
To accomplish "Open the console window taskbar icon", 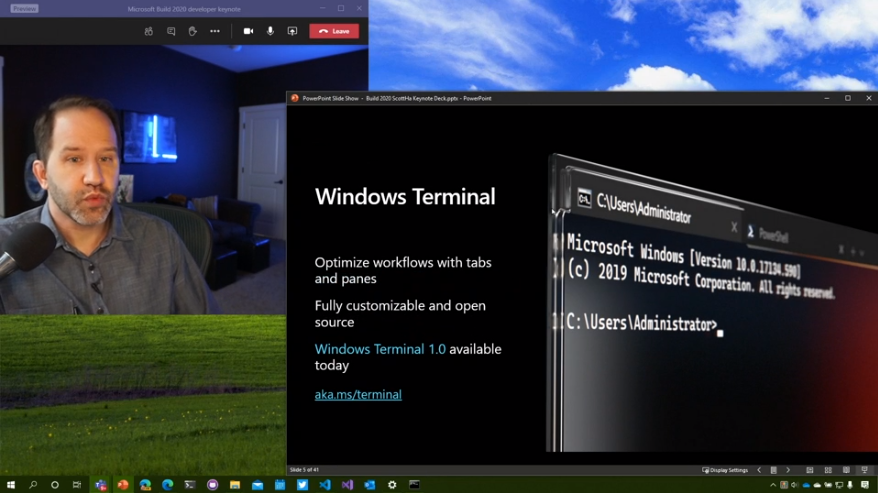I will 414,485.
